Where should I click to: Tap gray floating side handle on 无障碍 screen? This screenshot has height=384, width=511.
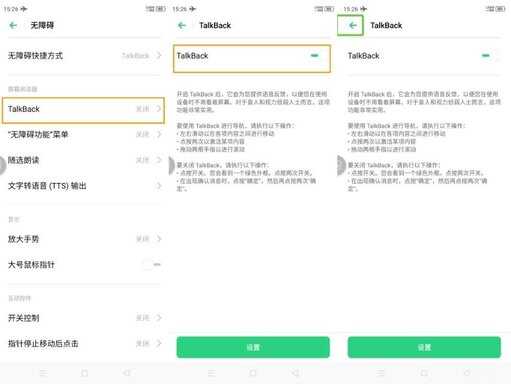3,165
